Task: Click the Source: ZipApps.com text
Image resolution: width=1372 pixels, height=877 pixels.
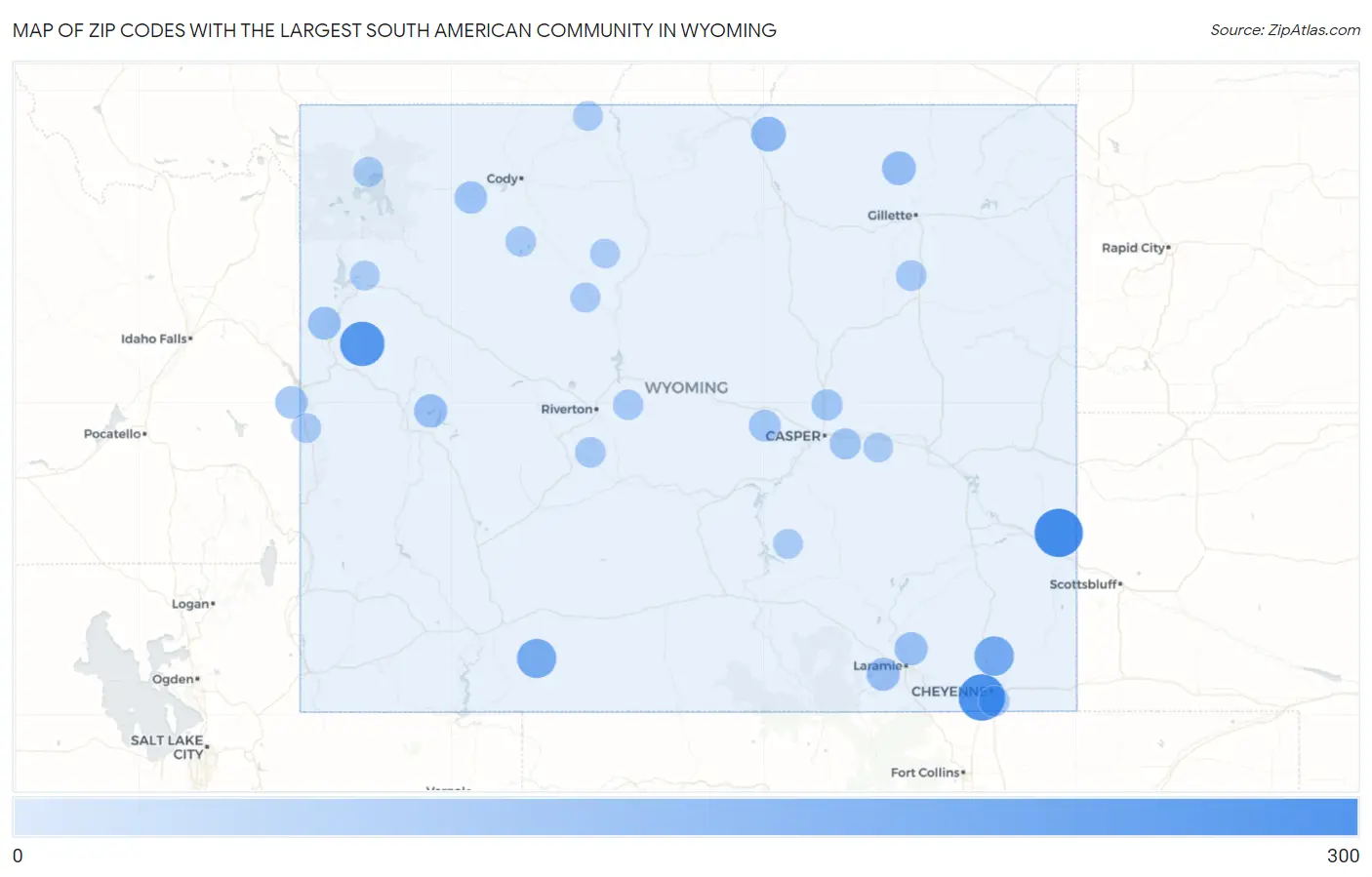Action: point(1285,30)
